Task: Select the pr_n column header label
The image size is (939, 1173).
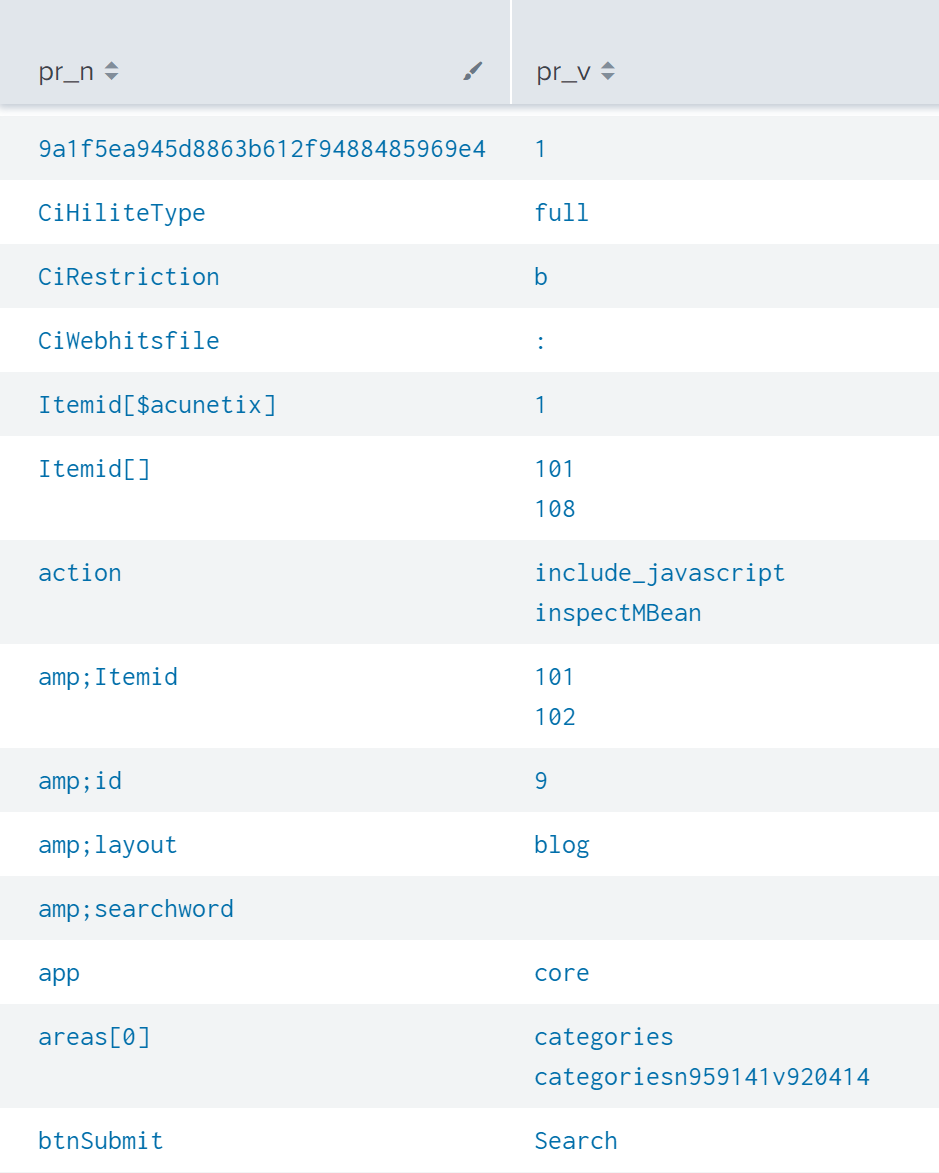Action: pos(66,72)
